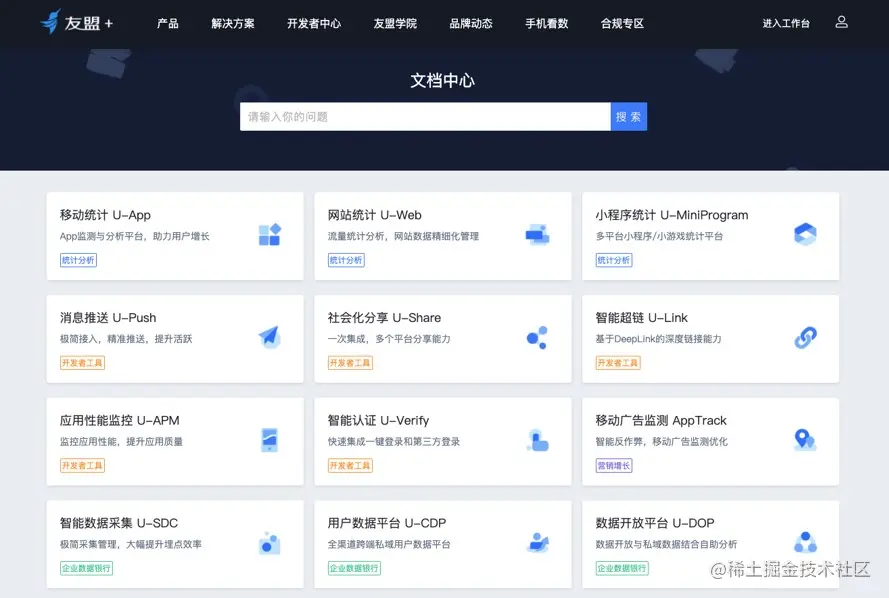Screen dimensions: 889x598
Task: Click 营销增长 tag on AppTrack card
Action: [x=614, y=465]
